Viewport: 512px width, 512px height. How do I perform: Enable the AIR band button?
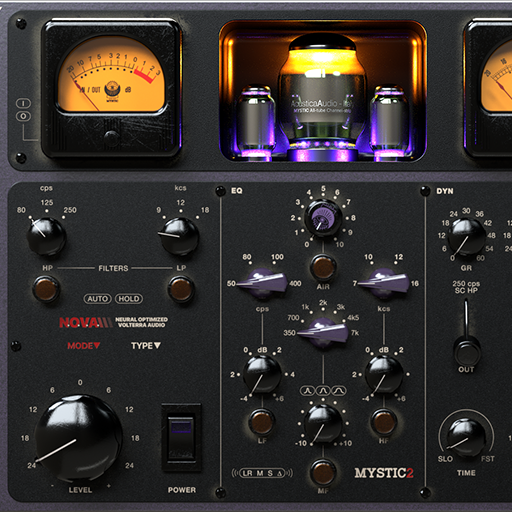click(x=323, y=267)
